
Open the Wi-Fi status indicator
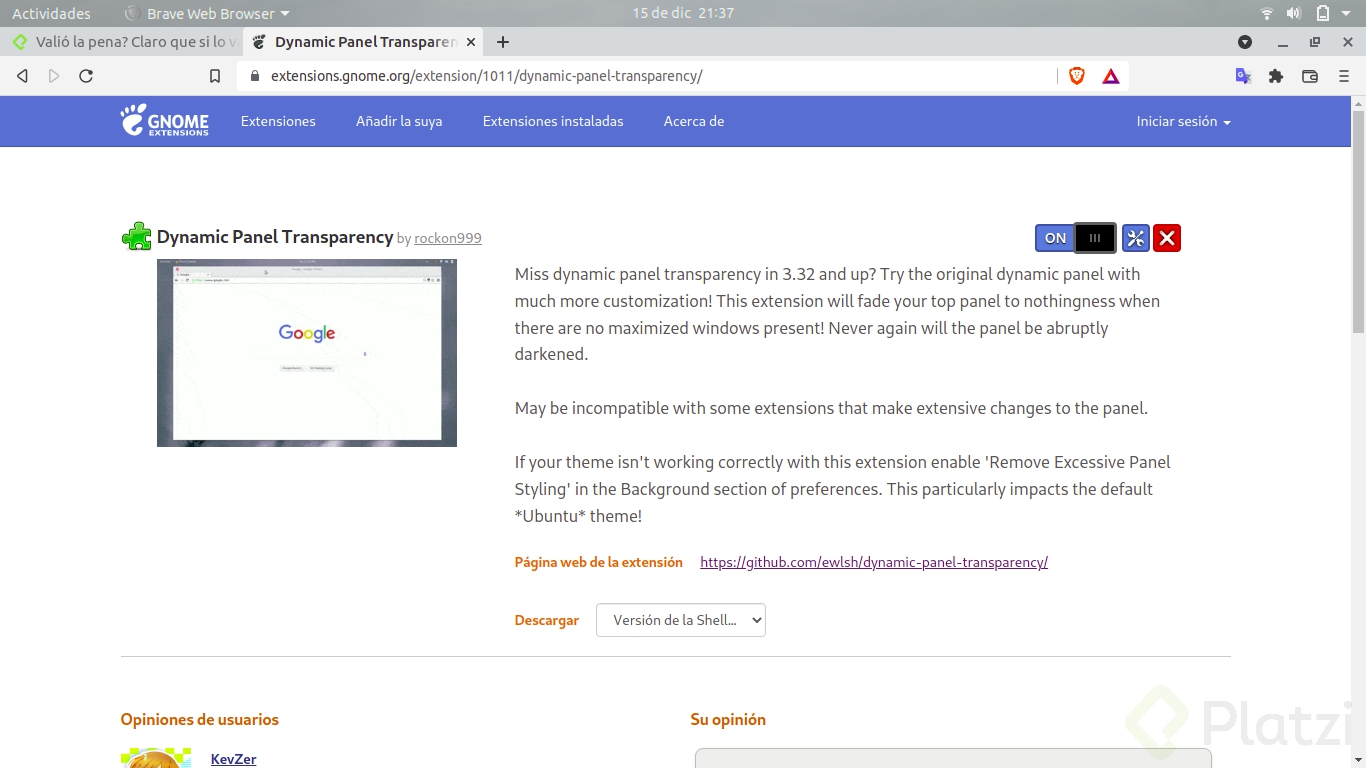click(x=1267, y=13)
